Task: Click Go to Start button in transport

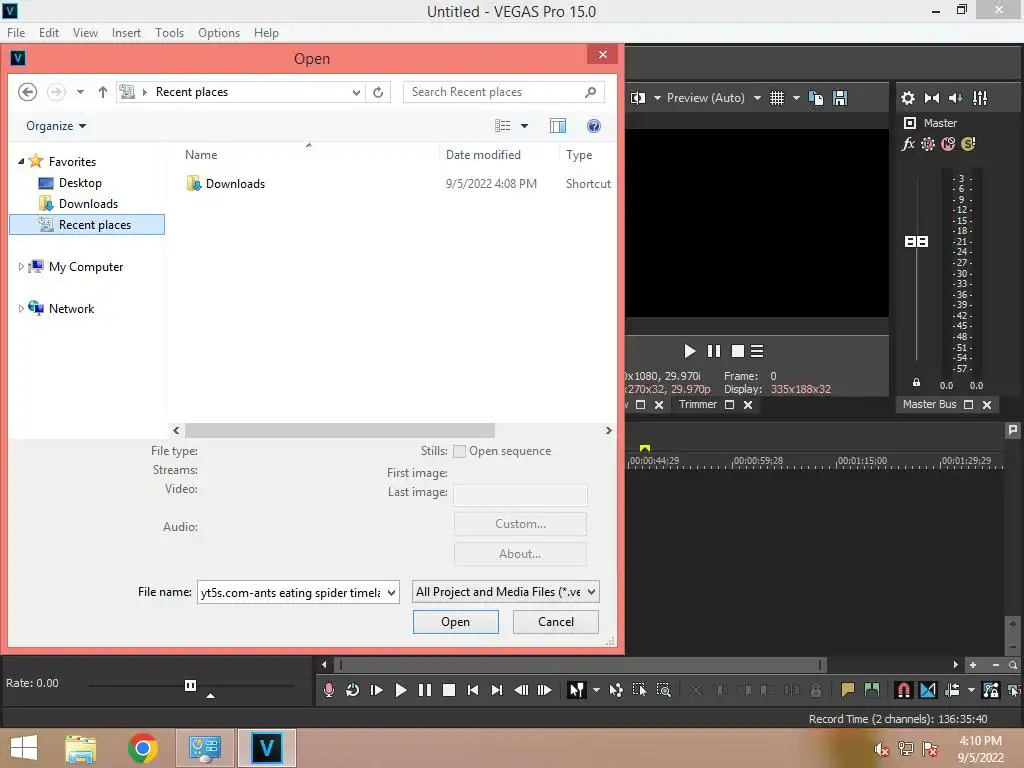Action: click(473, 690)
